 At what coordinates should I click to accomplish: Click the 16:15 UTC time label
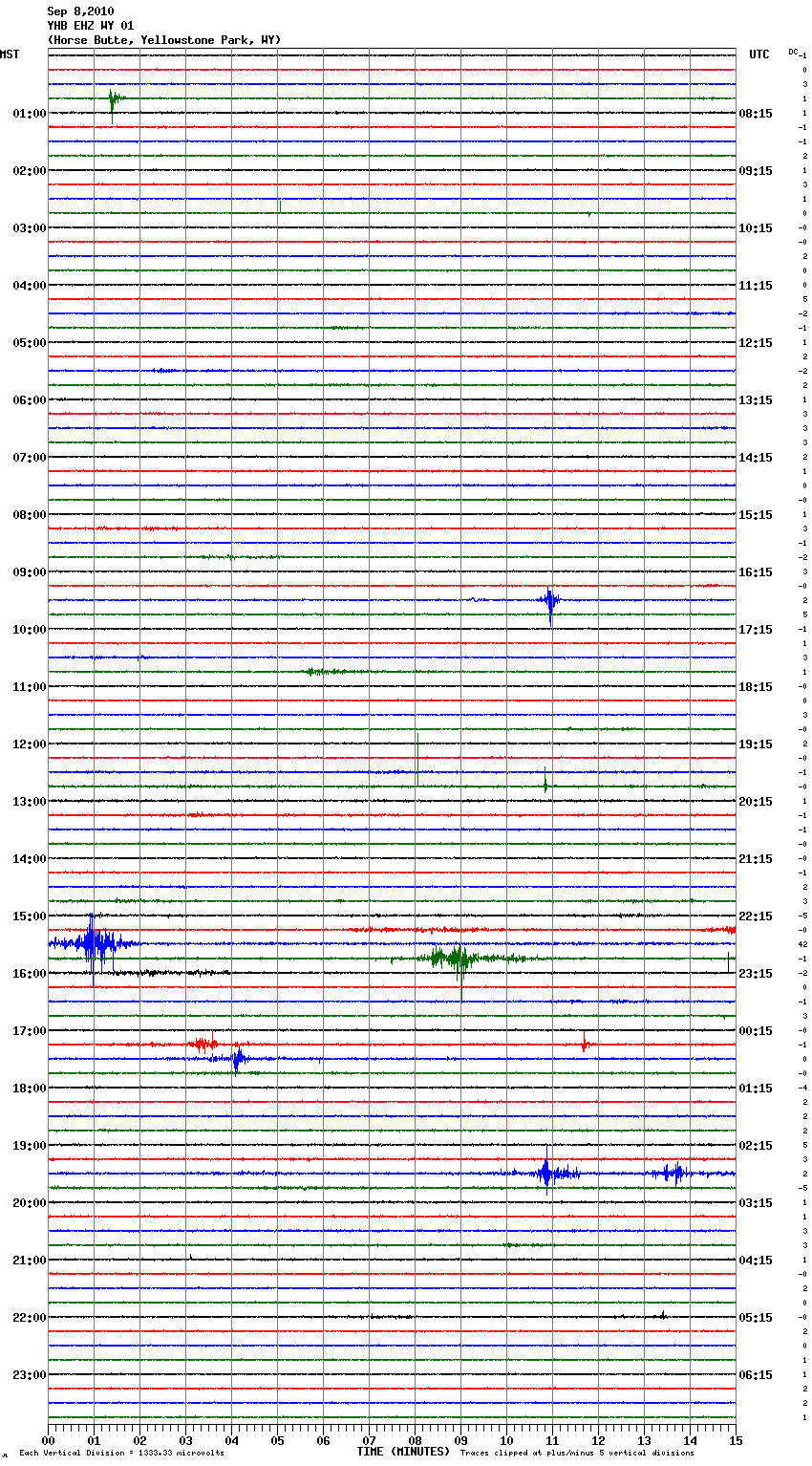click(756, 572)
